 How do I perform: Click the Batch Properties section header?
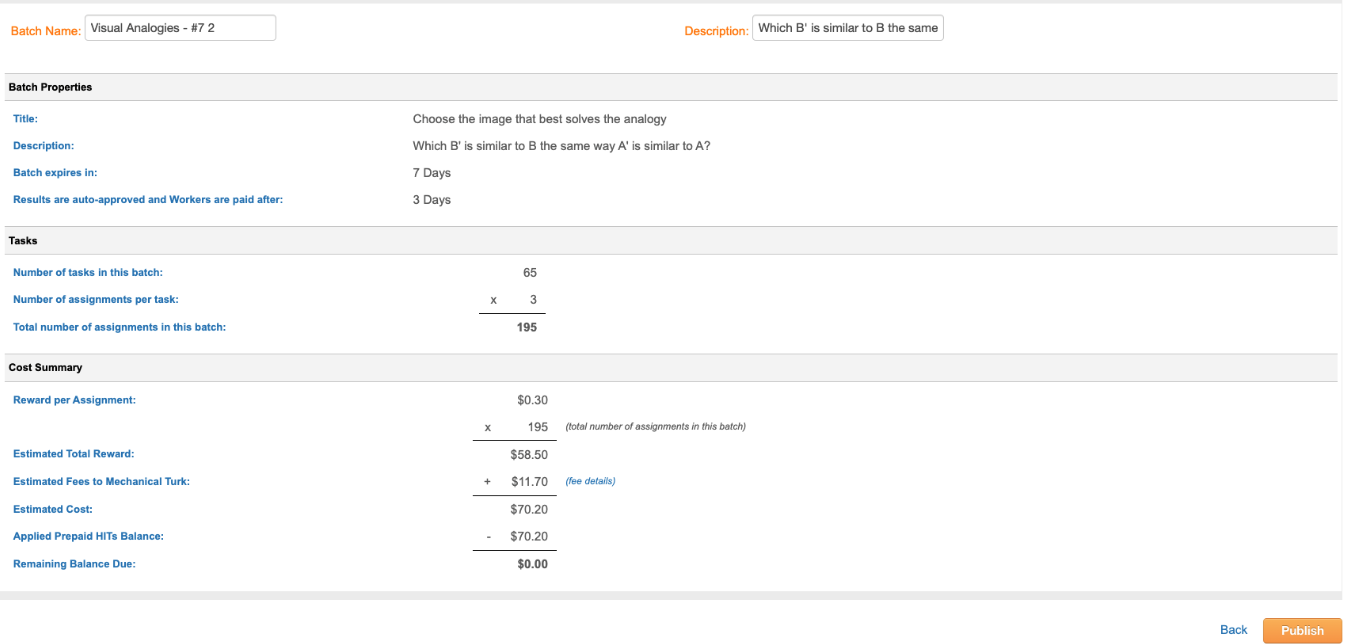tap(50, 87)
